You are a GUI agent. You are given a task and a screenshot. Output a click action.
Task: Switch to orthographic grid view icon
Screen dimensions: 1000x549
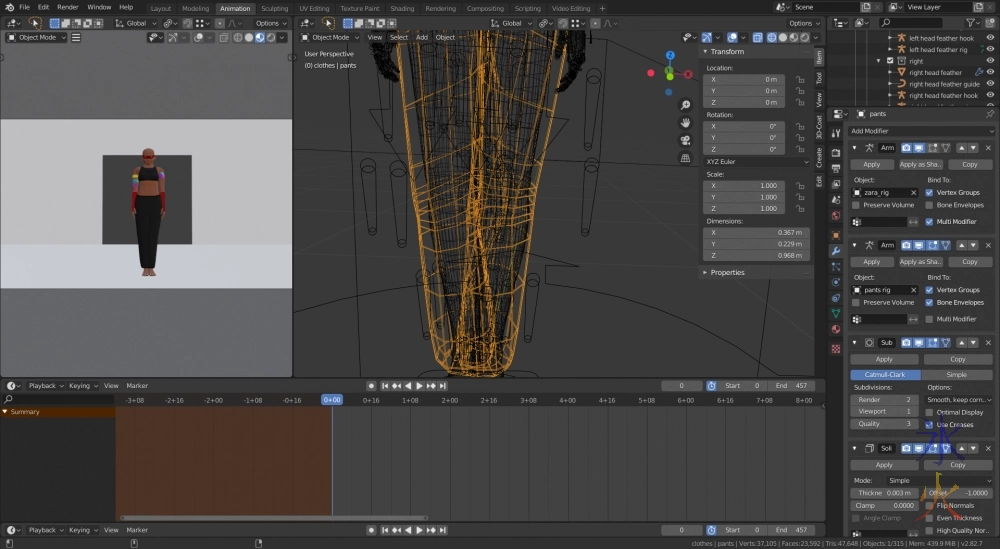click(685, 158)
